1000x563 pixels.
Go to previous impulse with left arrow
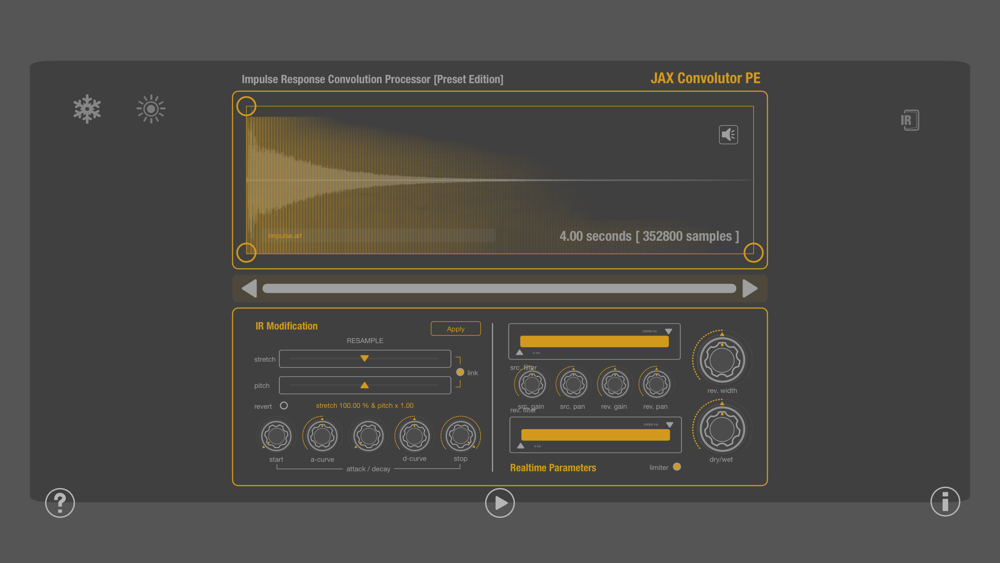249,289
